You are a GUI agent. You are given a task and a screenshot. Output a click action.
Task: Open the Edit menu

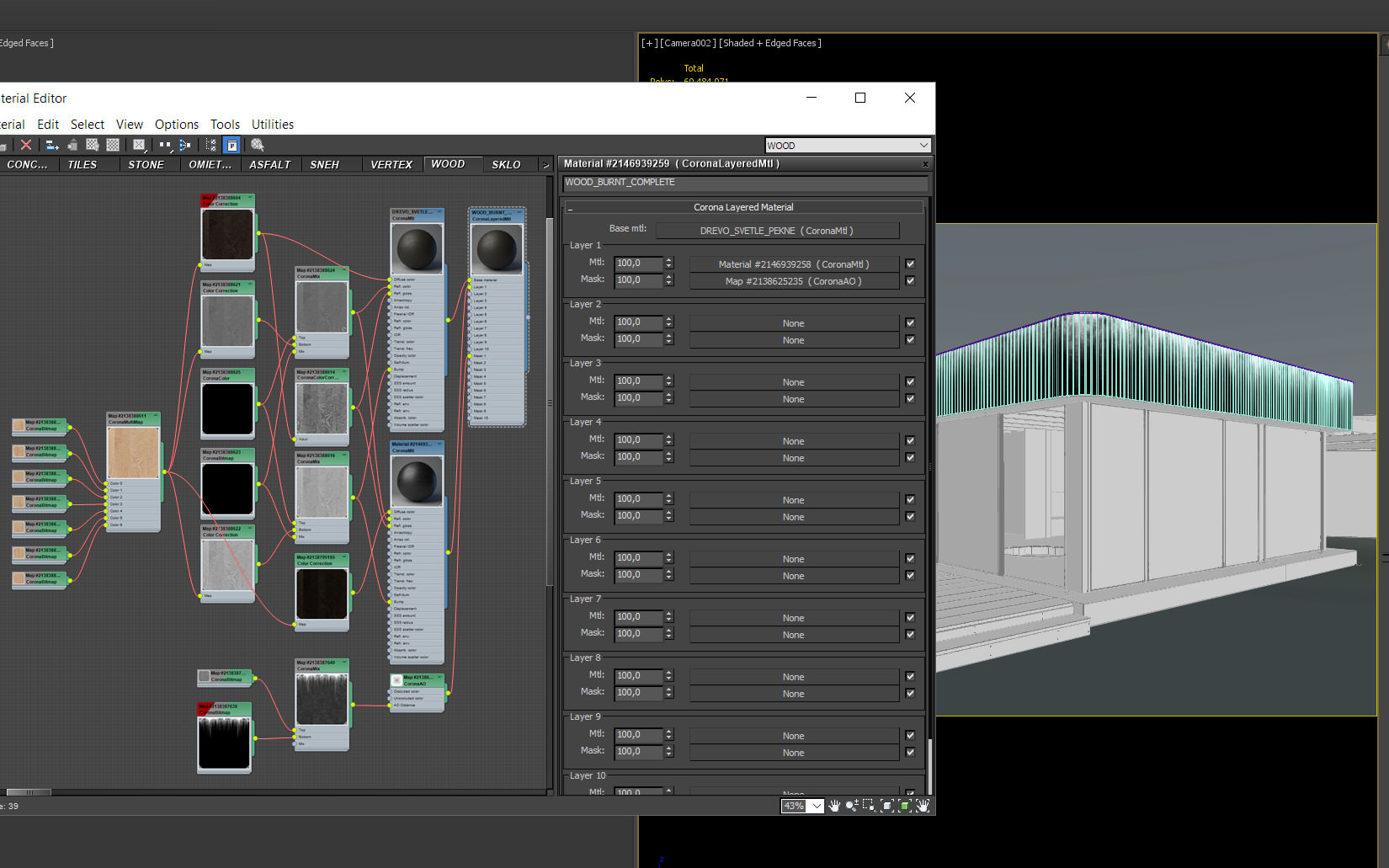pyautogui.click(x=48, y=124)
